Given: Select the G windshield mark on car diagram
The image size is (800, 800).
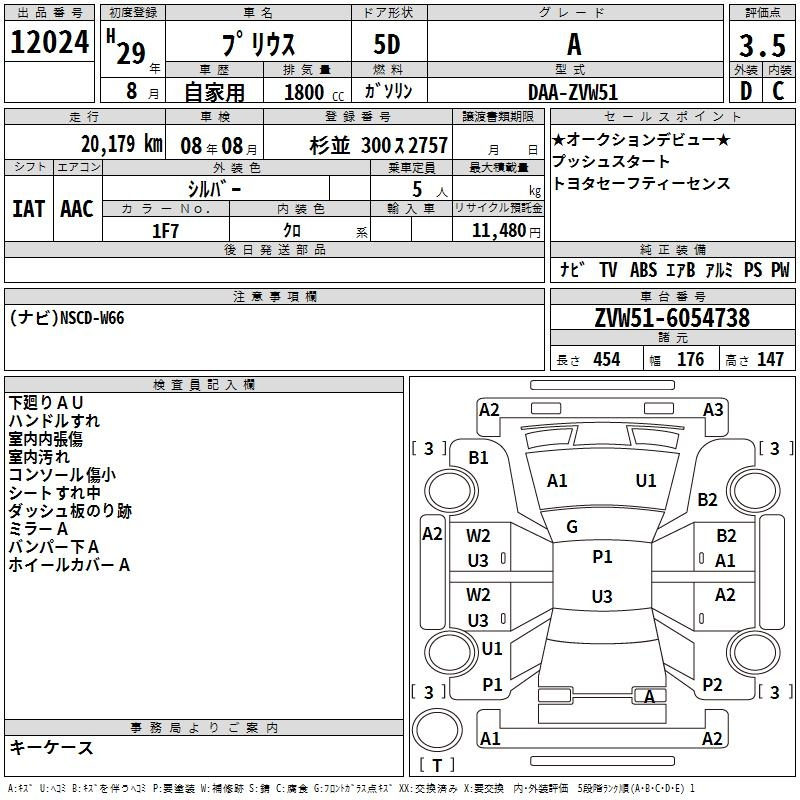Looking at the screenshot, I should pyautogui.click(x=572, y=526).
